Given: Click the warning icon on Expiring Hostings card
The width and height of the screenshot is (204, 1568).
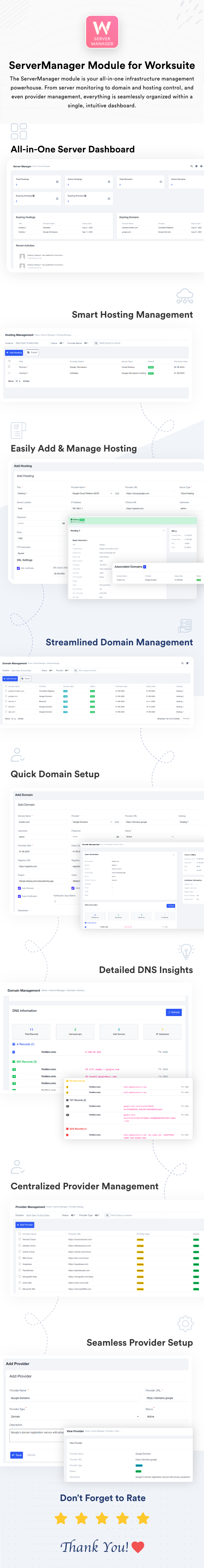Looking at the screenshot, I should tap(57, 198).
